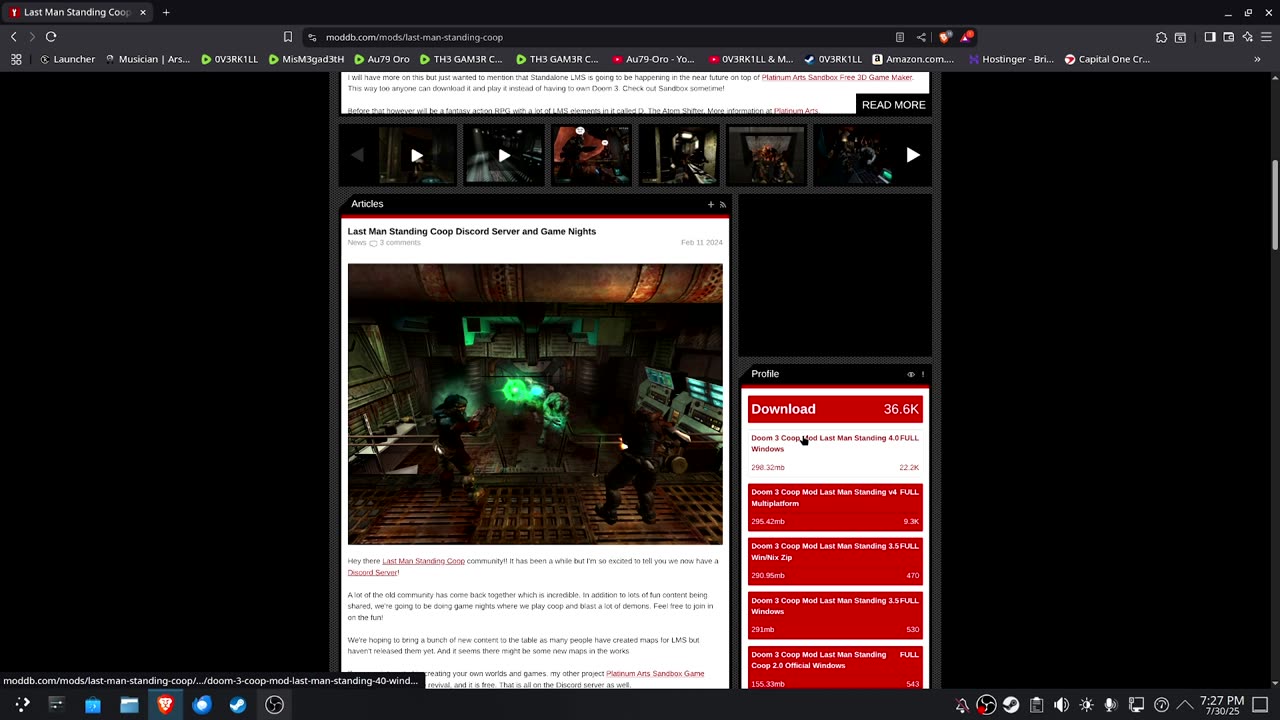Open the extensions puzzle icon

pyautogui.click(x=1161, y=37)
